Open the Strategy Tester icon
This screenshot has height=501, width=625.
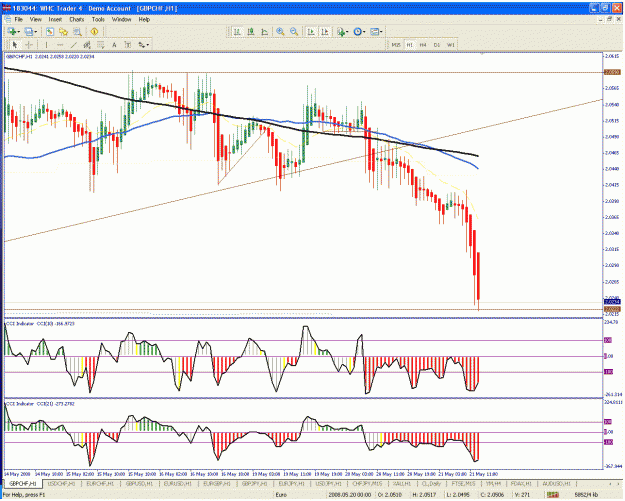point(77,31)
